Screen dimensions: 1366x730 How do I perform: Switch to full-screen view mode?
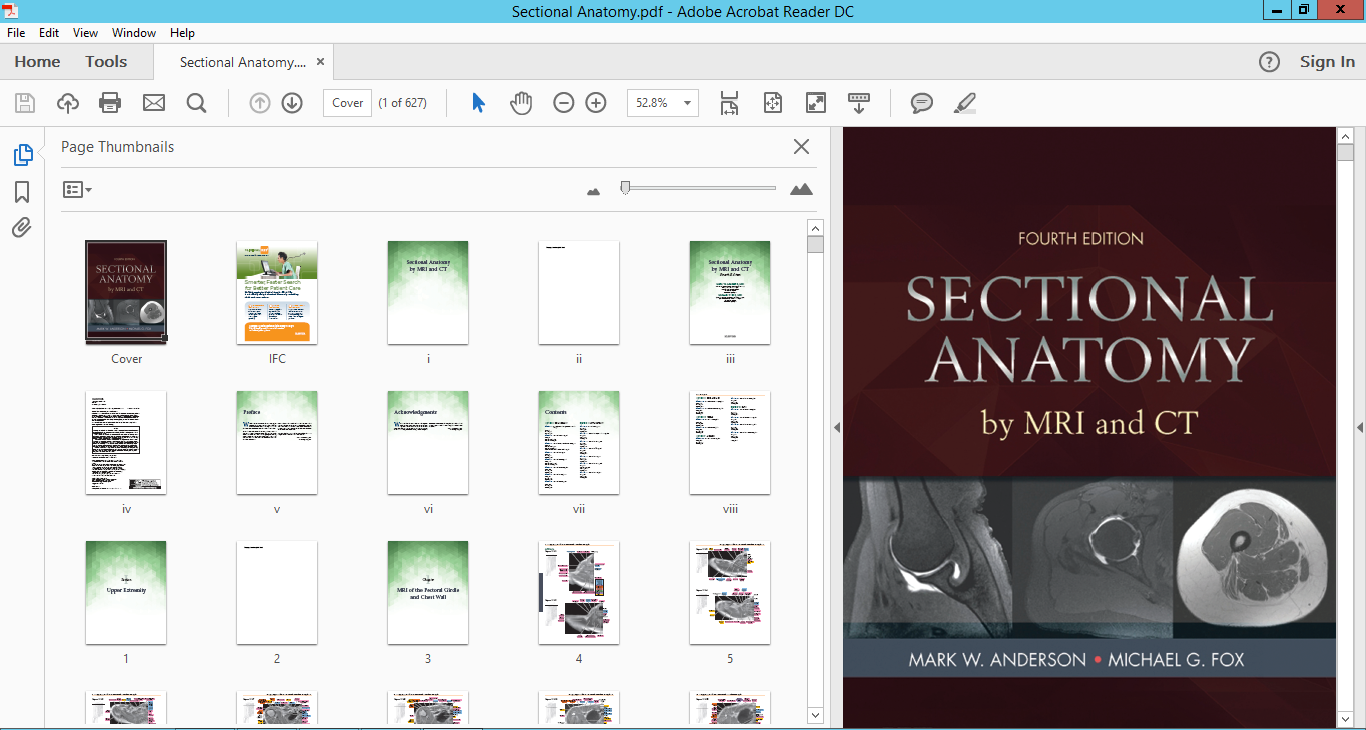(816, 103)
